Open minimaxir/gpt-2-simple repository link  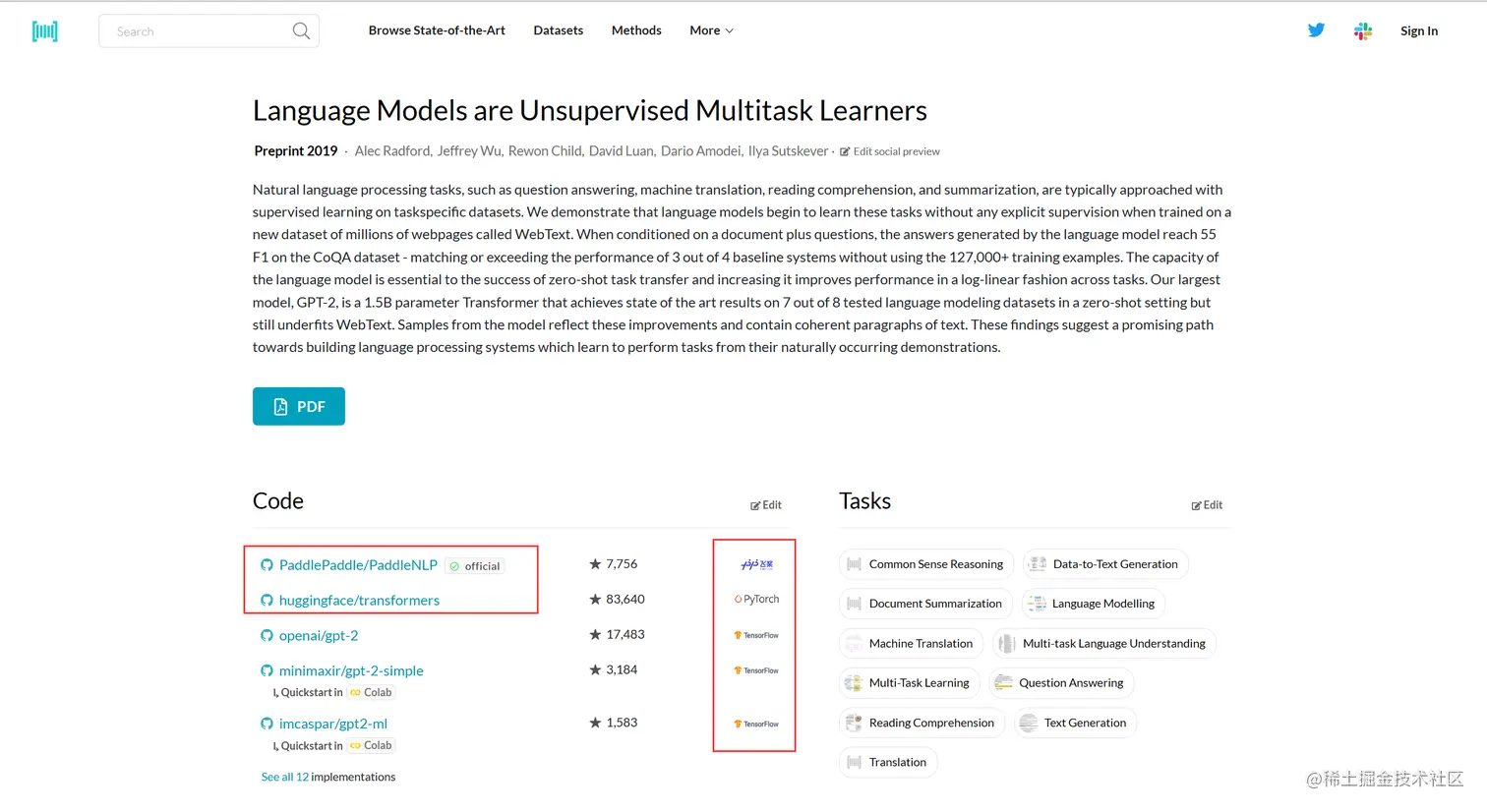coord(351,671)
